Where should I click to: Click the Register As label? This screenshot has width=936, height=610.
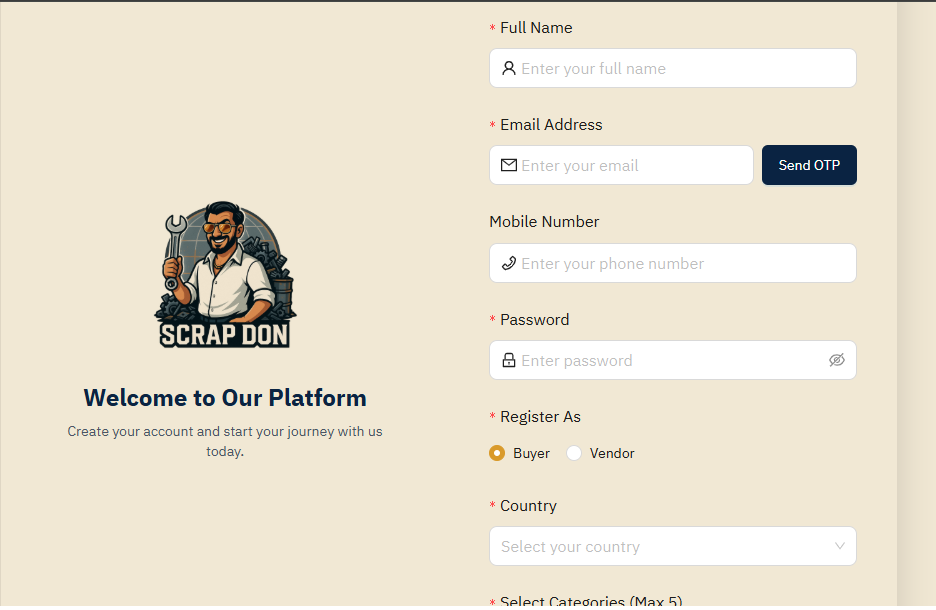pyautogui.click(x=540, y=416)
